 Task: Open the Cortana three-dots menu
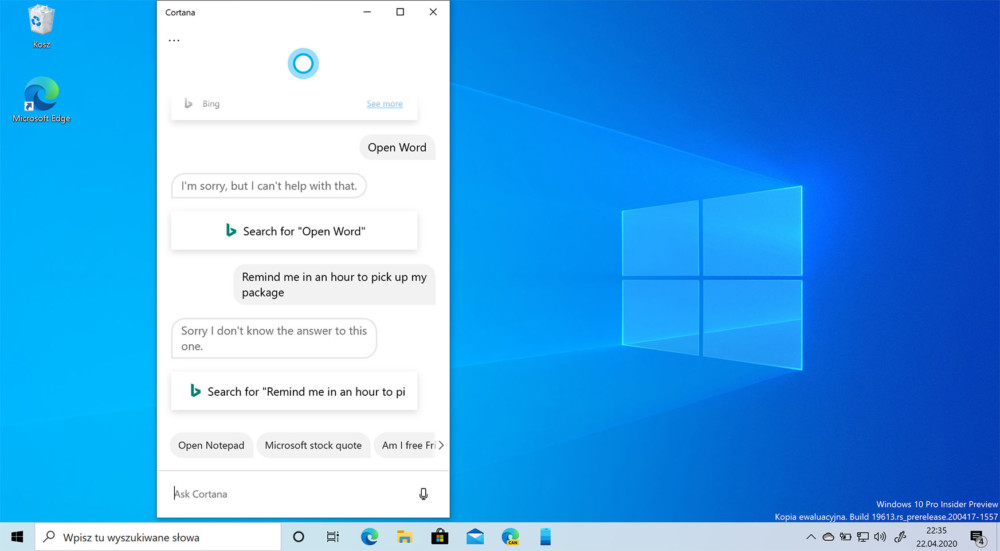click(174, 40)
